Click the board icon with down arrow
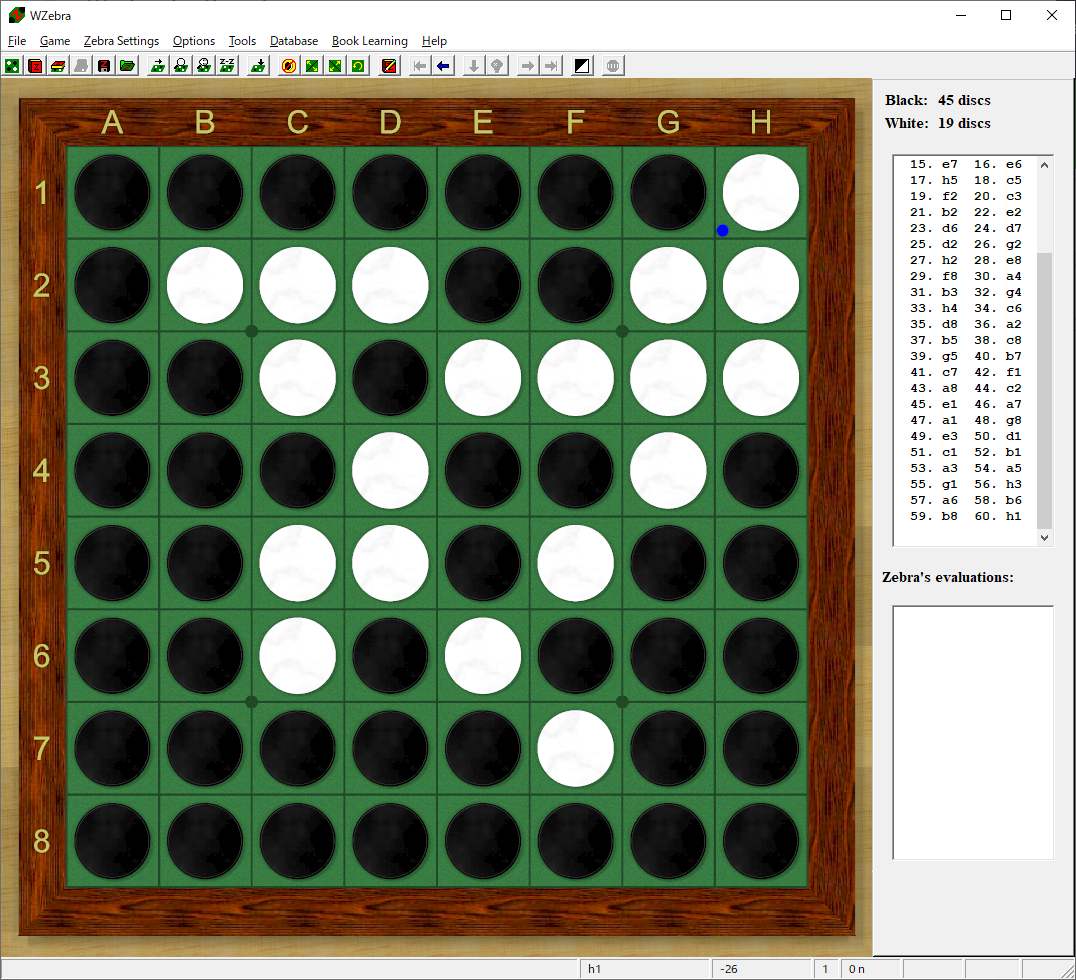This screenshot has height=980, width=1076. tap(258, 66)
